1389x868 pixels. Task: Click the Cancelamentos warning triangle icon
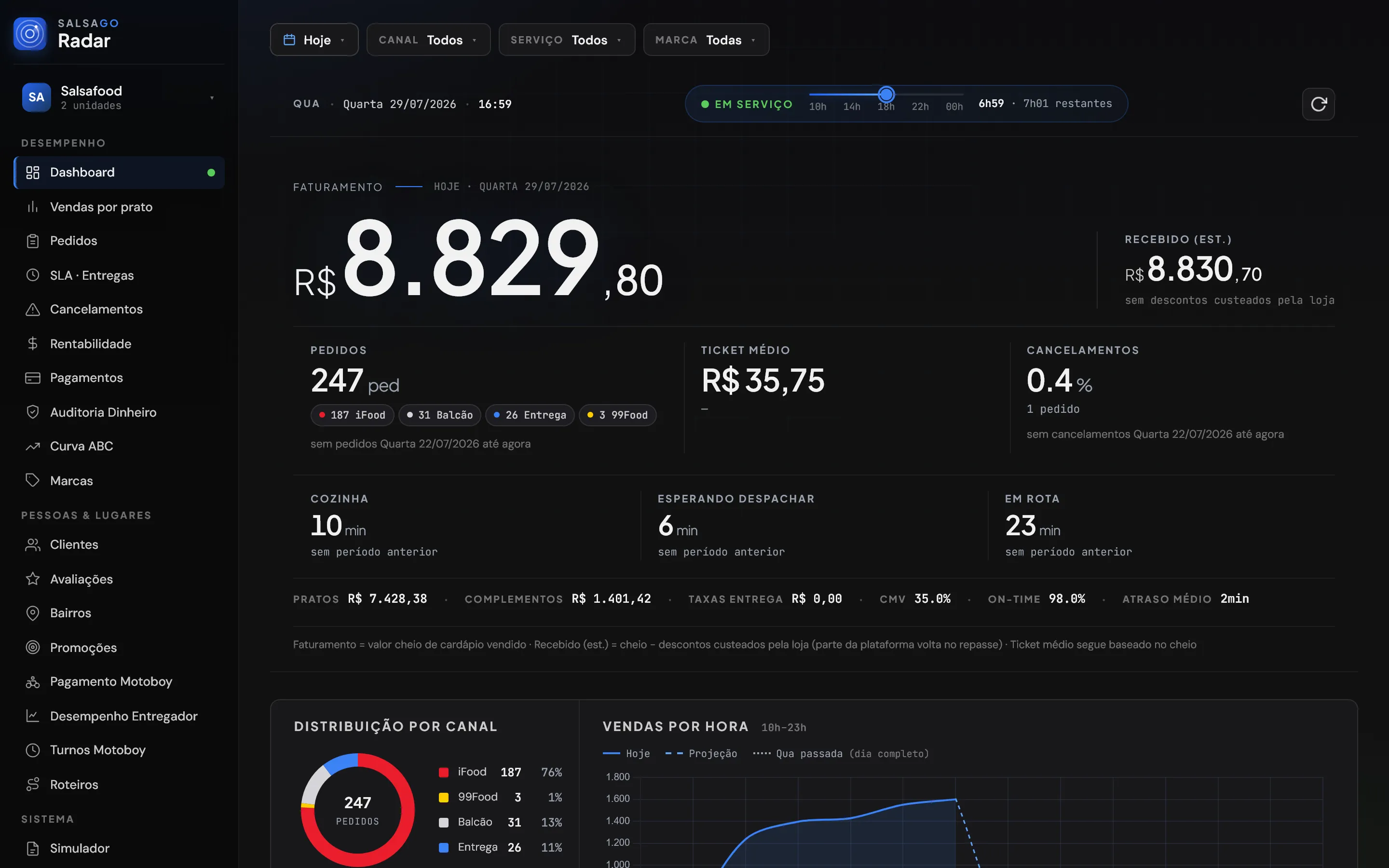click(33, 310)
